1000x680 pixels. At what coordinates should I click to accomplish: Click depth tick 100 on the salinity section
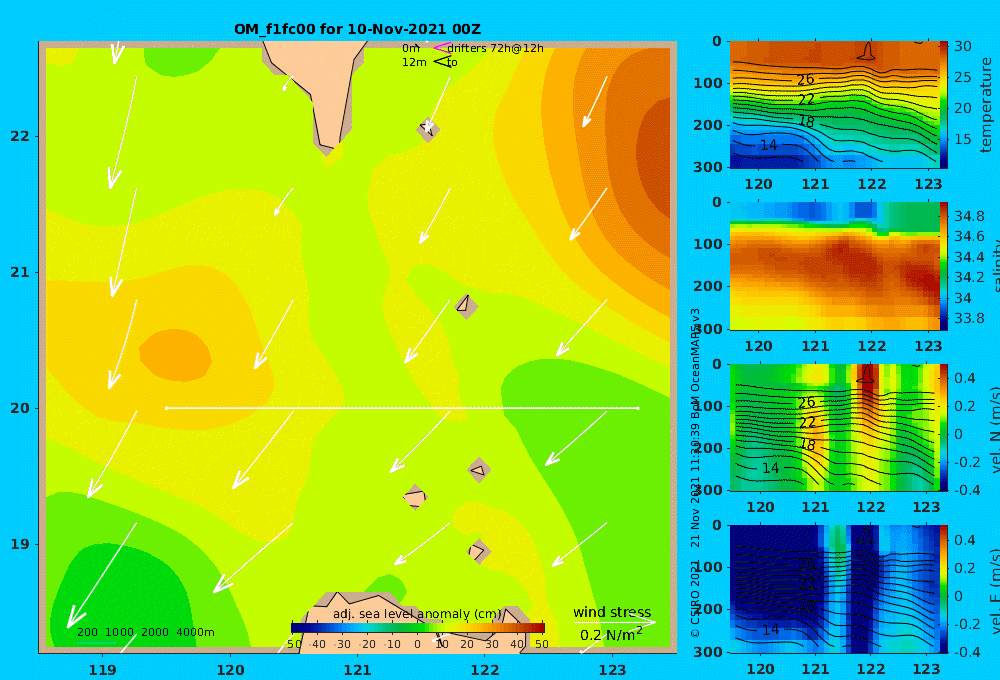(708, 244)
